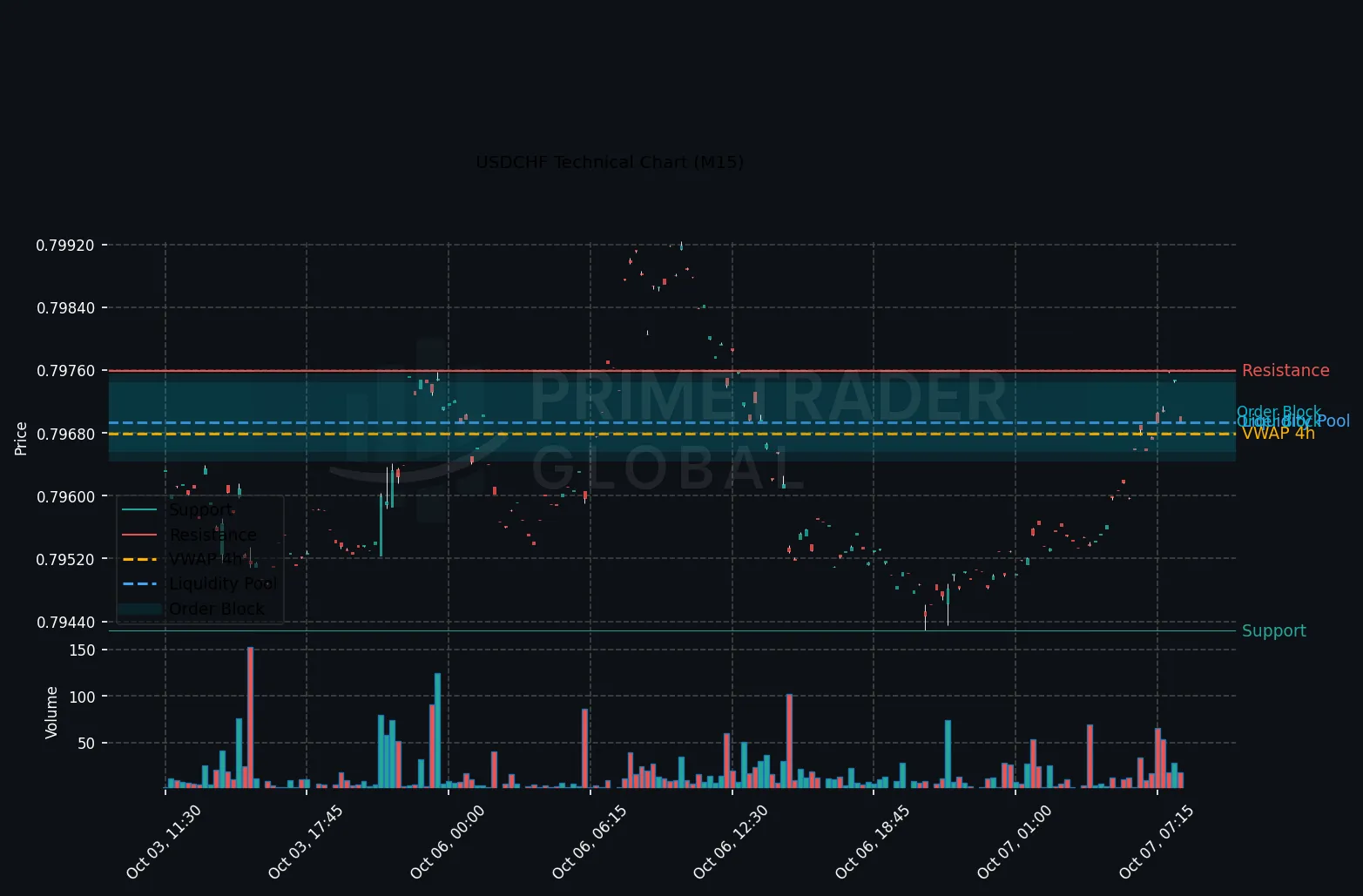Click the Resistance entry in the legend
This screenshot has height=896, width=1363.
tap(213, 535)
